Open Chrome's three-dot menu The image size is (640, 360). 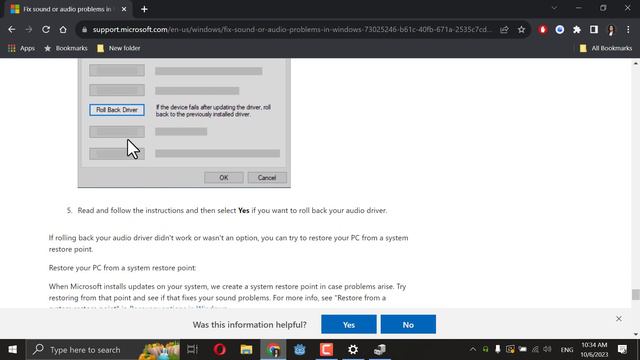pyautogui.click(x=628, y=29)
